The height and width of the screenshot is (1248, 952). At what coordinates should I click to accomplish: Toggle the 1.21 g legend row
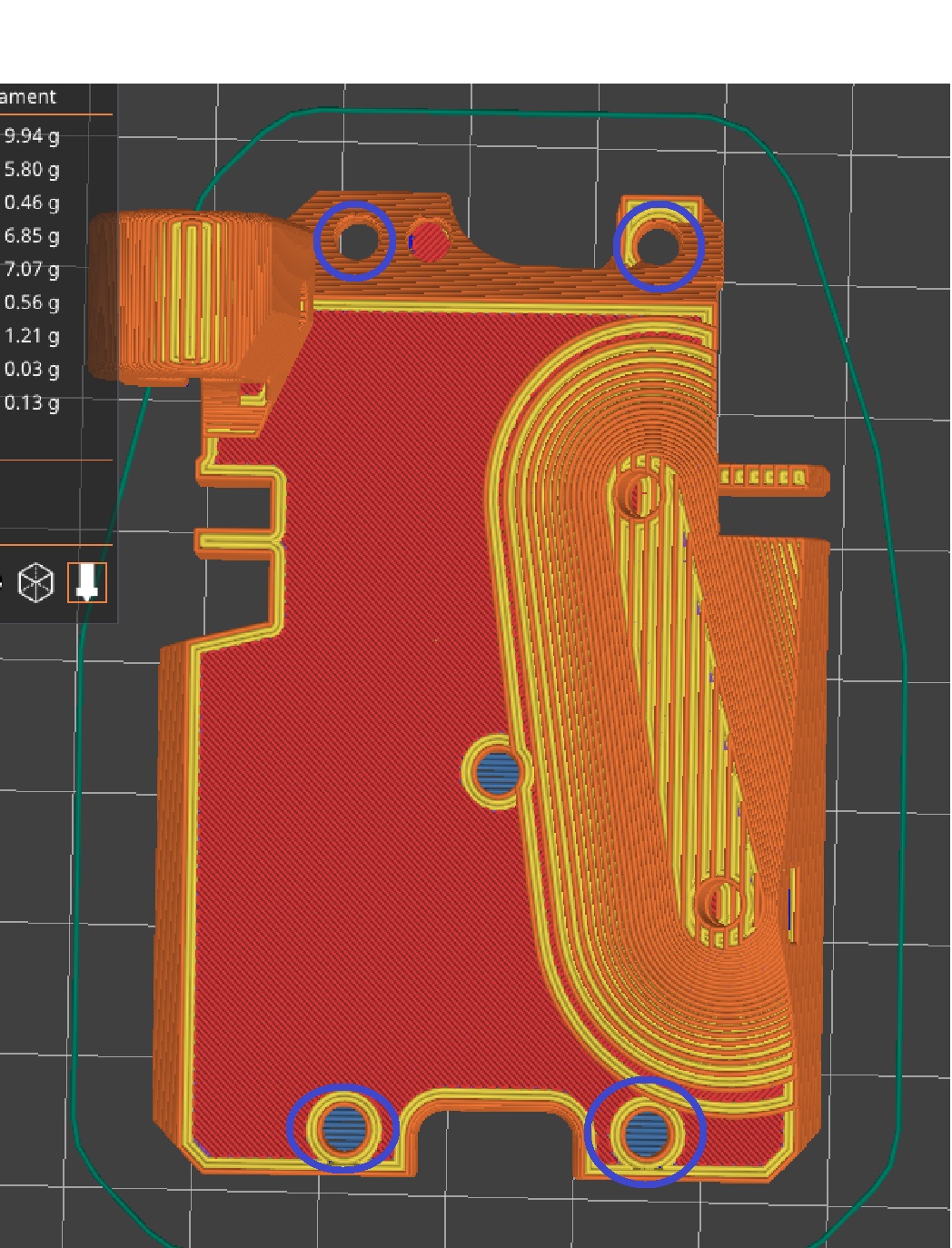(x=32, y=334)
